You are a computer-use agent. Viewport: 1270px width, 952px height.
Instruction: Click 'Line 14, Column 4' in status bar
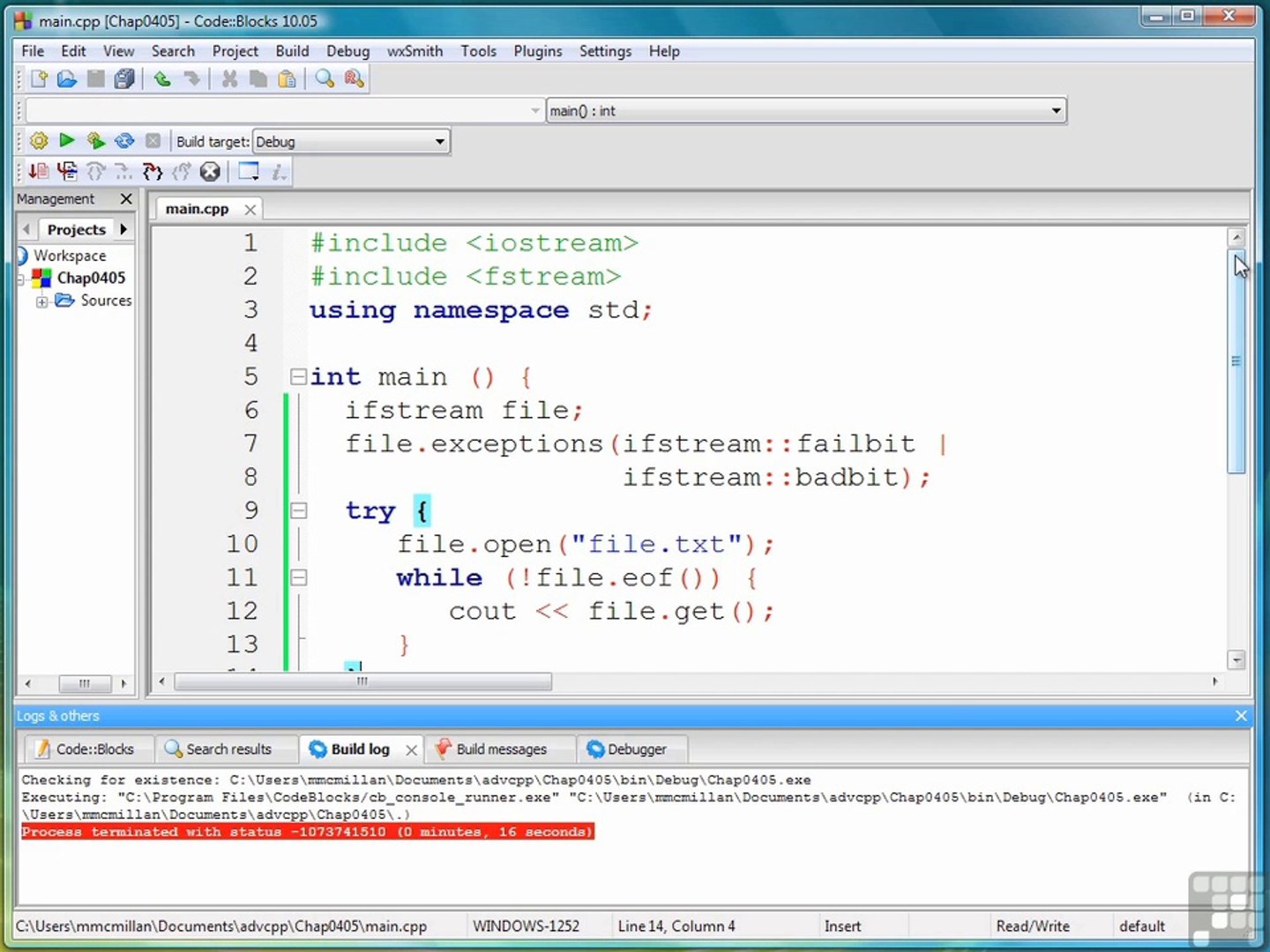tap(676, 926)
